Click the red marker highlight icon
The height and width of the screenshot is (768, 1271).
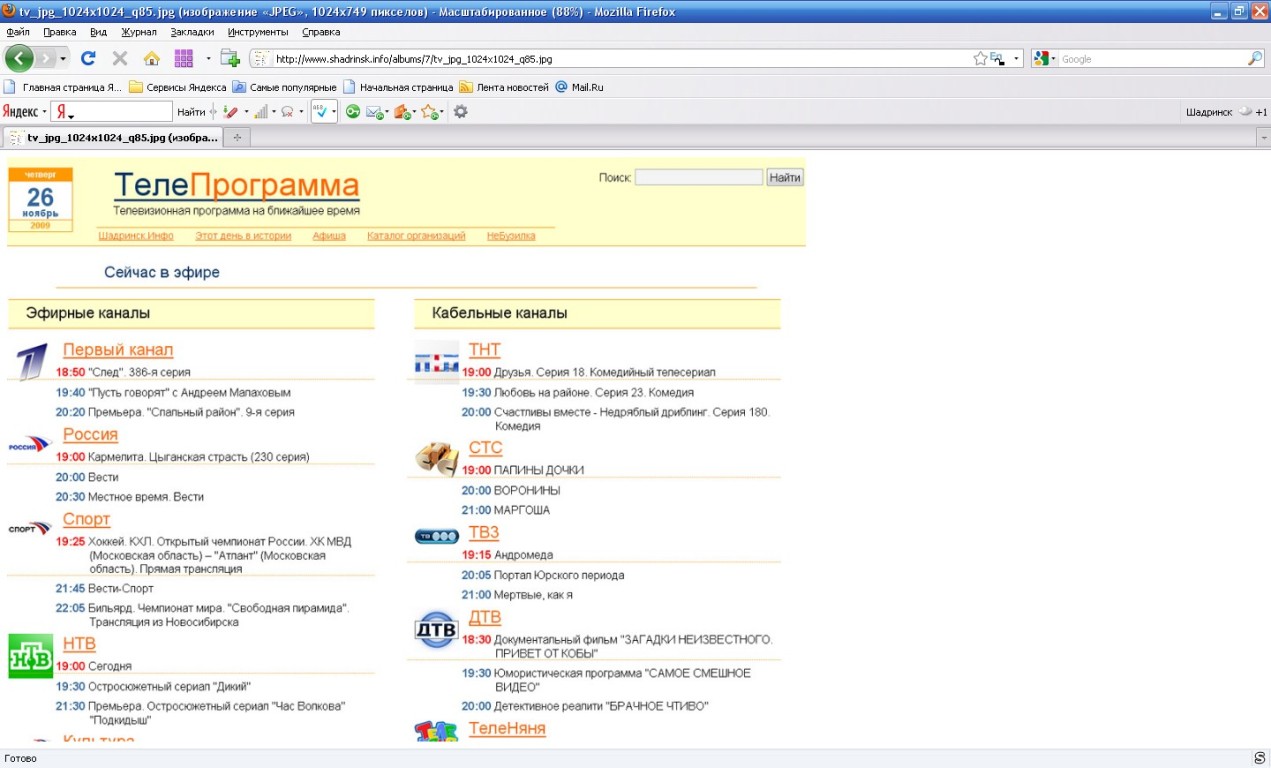231,112
